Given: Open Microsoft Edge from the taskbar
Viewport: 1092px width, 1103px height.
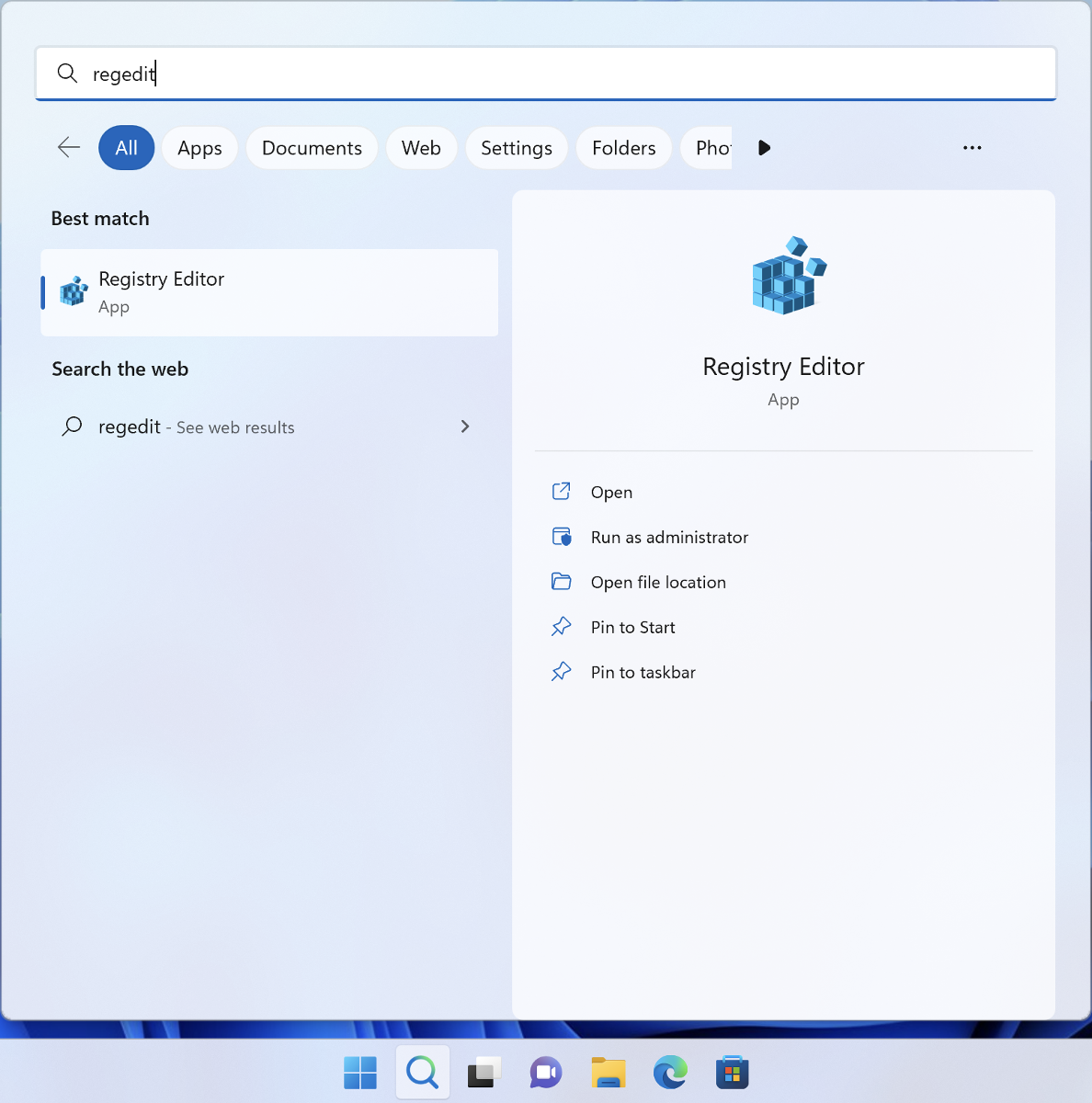Looking at the screenshot, I should [x=670, y=1072].
